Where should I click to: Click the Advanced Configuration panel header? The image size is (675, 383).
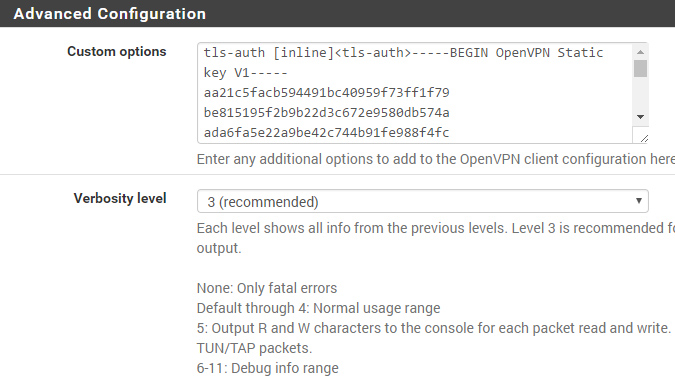point(338,13)
